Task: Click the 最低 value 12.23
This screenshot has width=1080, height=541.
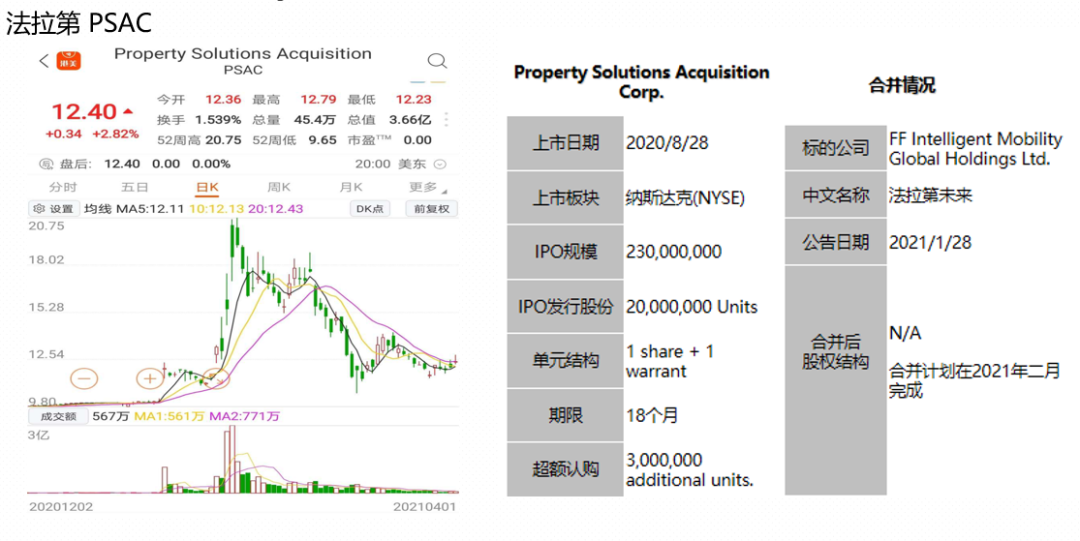Action: click(x=413, y=100)
